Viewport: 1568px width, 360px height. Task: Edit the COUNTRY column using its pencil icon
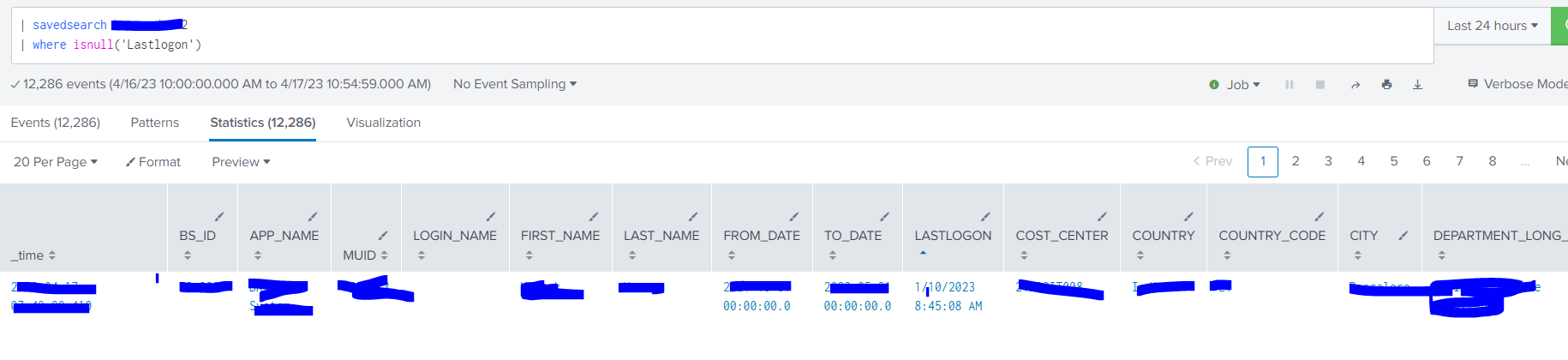click(x=1188, y=217)
